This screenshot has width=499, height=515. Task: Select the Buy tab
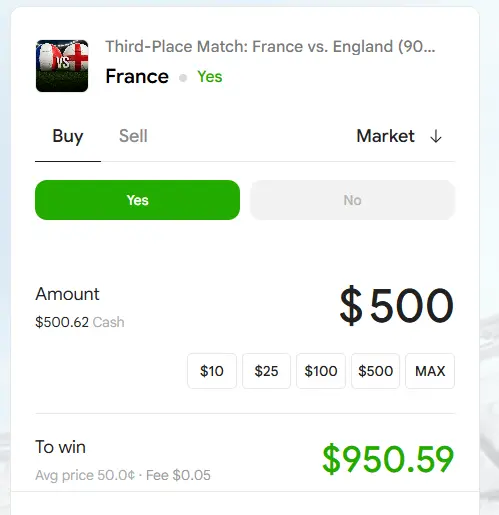coord(68,136)
